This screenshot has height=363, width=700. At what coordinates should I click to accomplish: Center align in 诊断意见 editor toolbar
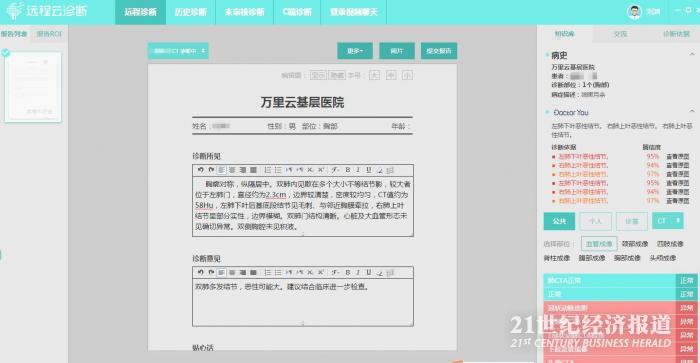pos(232,272)
